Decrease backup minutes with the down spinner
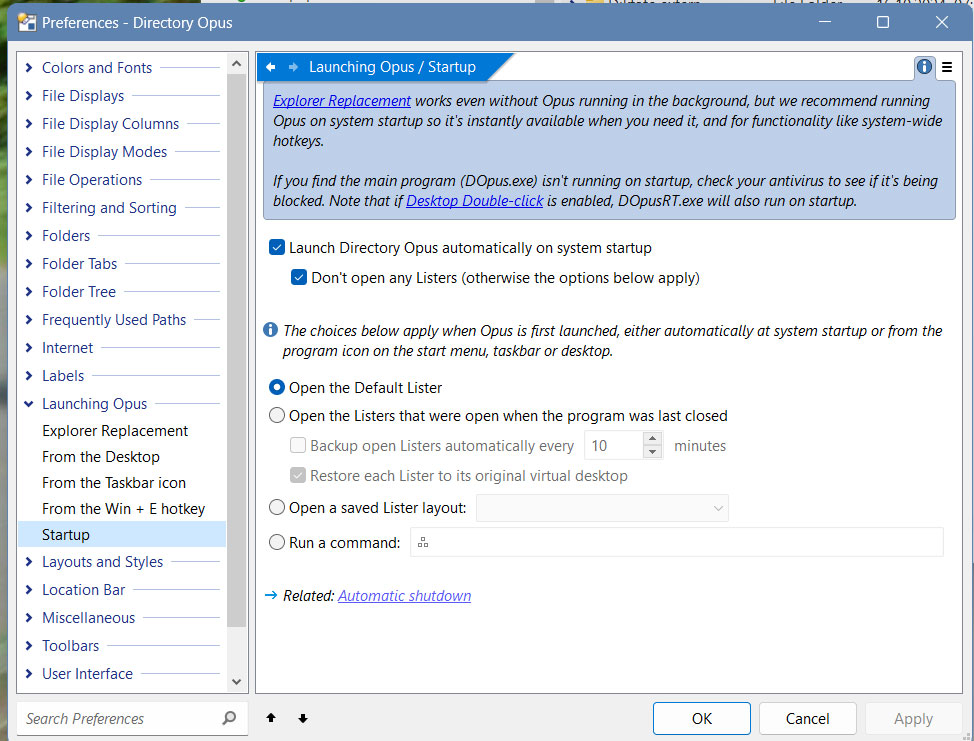This screenshot has height=741, width=974. (x=652, y=452)
